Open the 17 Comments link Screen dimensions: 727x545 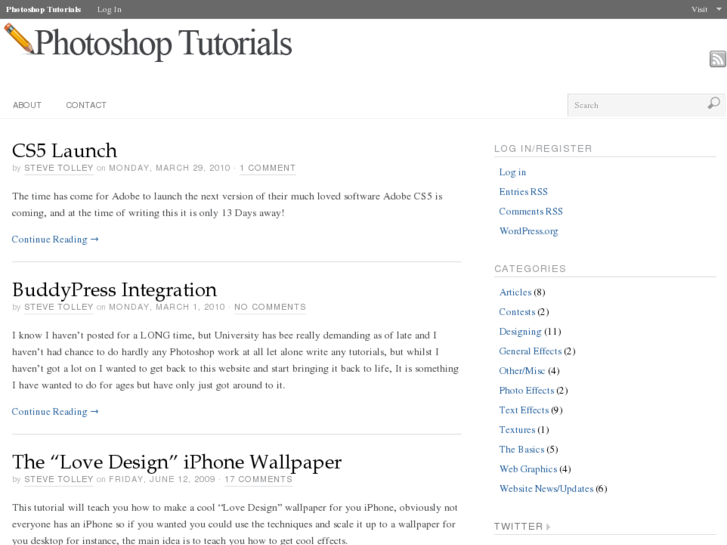click(x=259, y=479)
